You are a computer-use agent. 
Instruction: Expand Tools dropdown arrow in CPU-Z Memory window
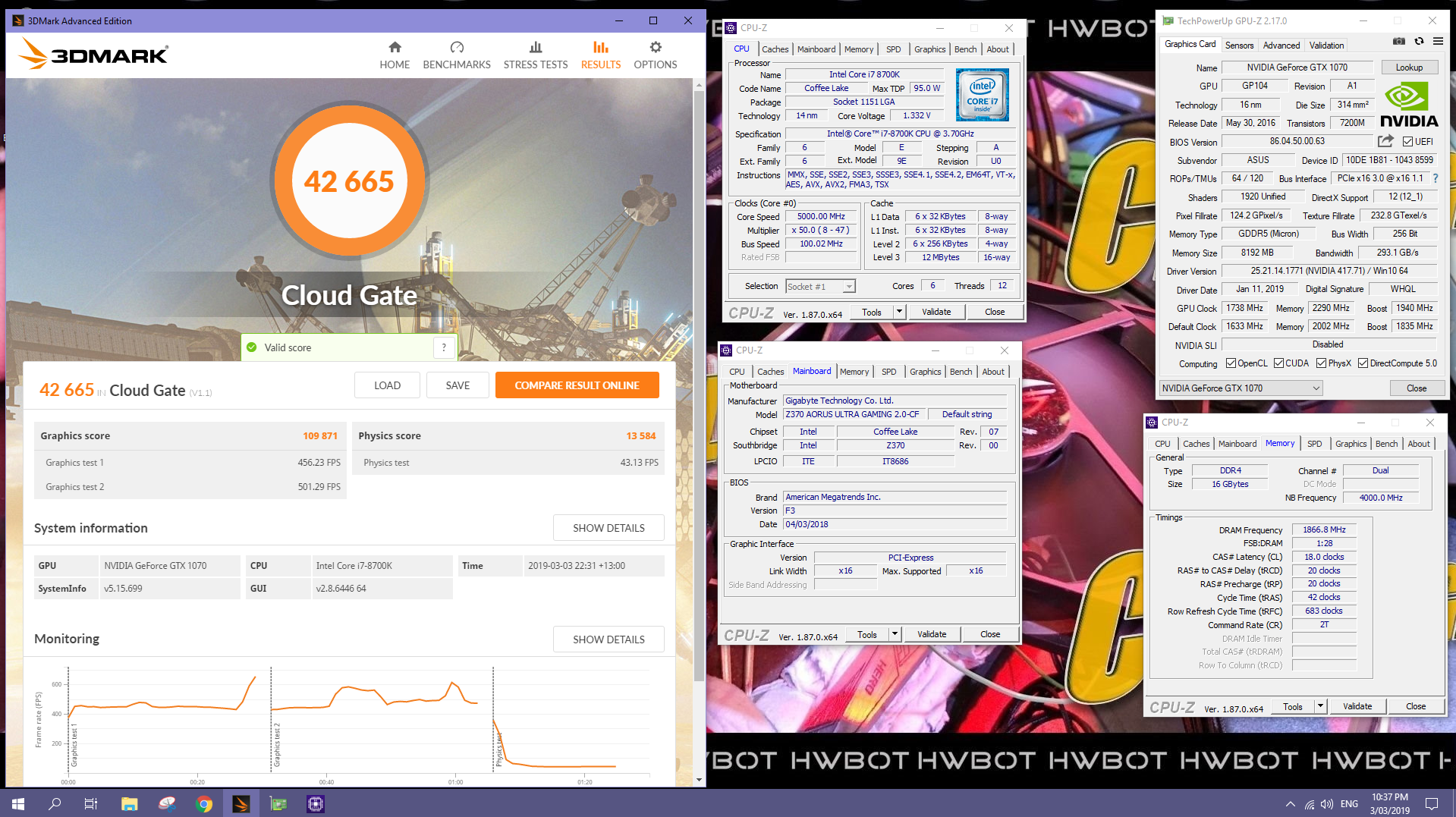[x=1320, y=706]
